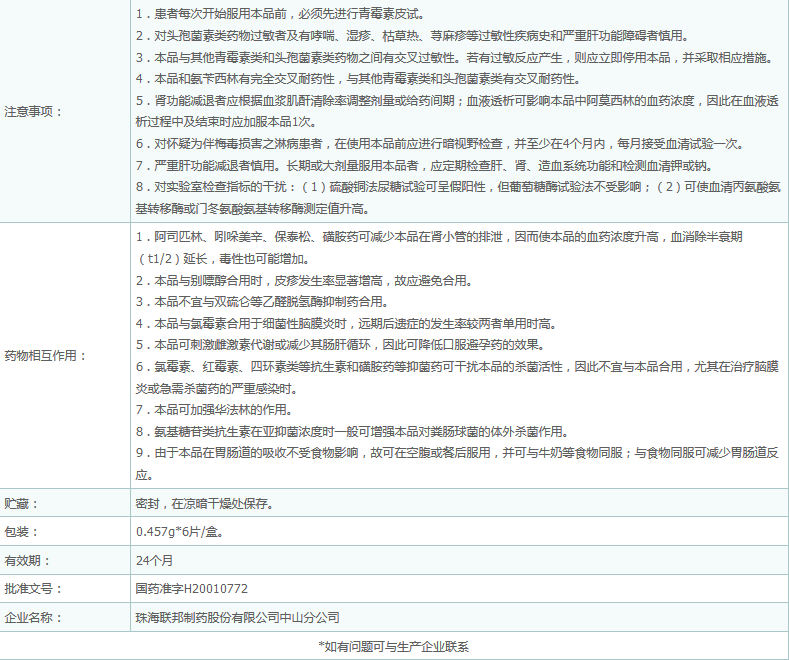Viewport: 789px width, 660px height.
Task: Click precaution 5 about 肾功能减退者
Action: pyautogui.click(x=457, y=111)
